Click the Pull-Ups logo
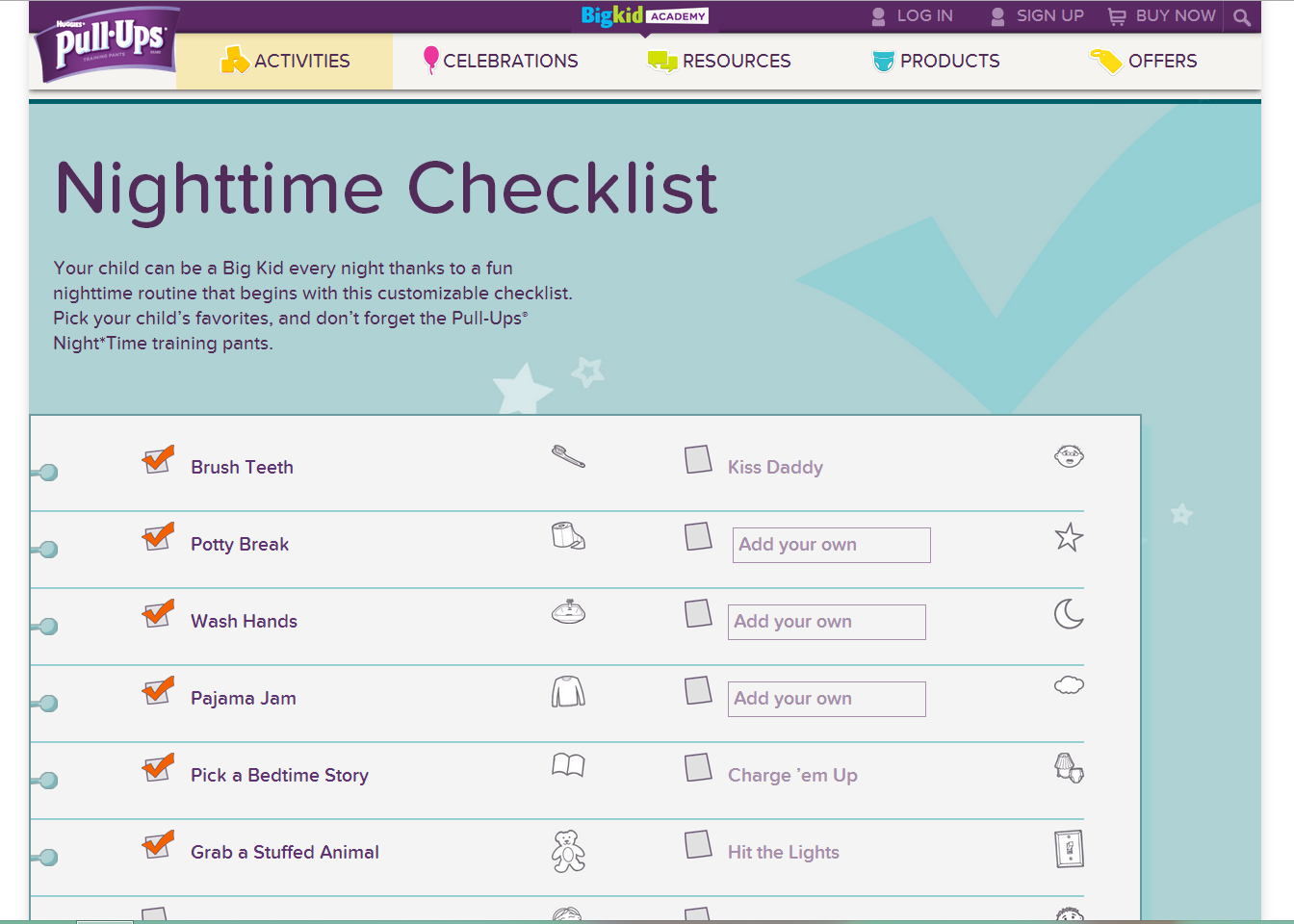This screenshot has height=924, width=1294. point(108,43)
